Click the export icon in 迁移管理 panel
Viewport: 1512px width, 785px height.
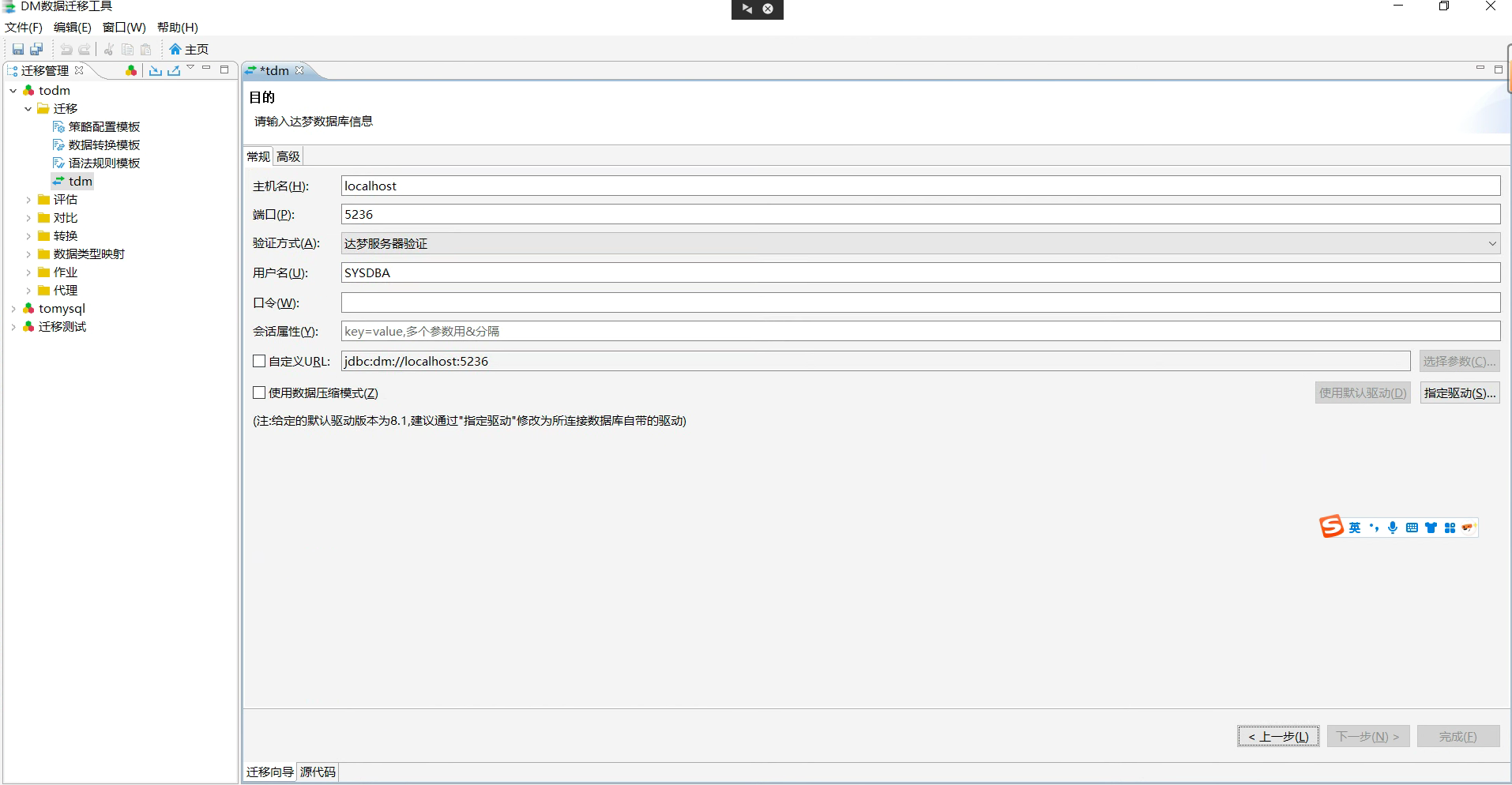coord(173,70)
